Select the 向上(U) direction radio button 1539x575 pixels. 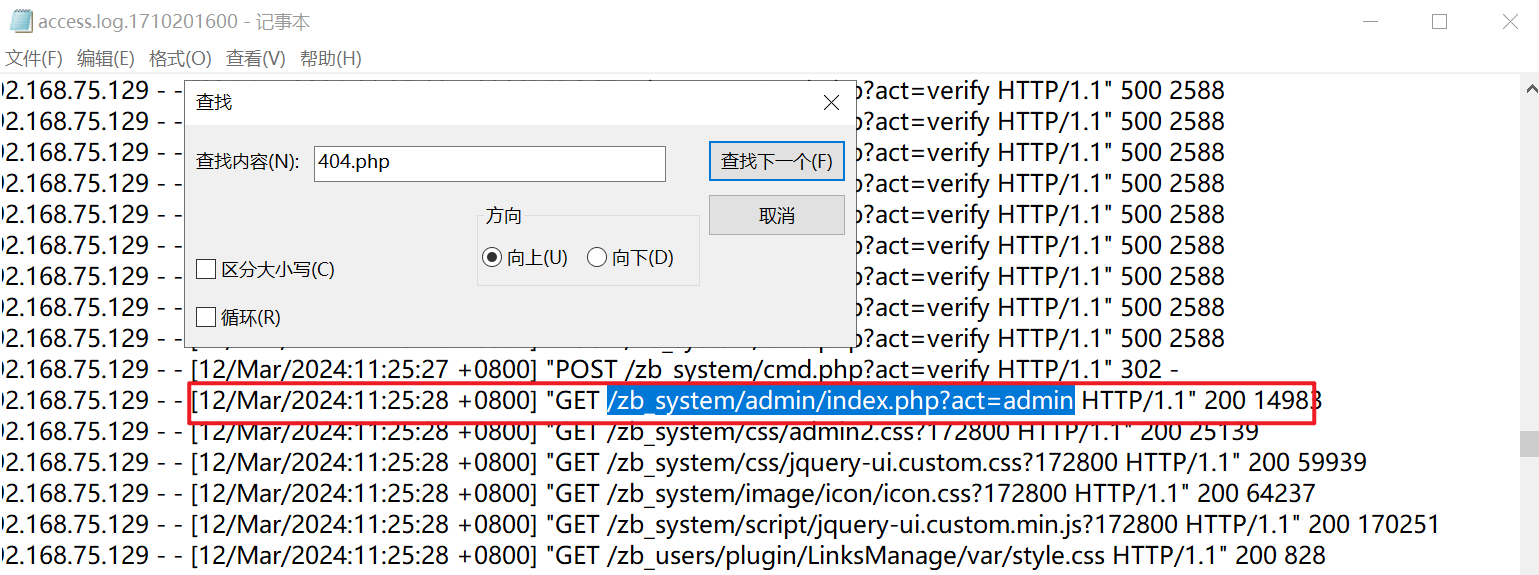coord(492,258)
